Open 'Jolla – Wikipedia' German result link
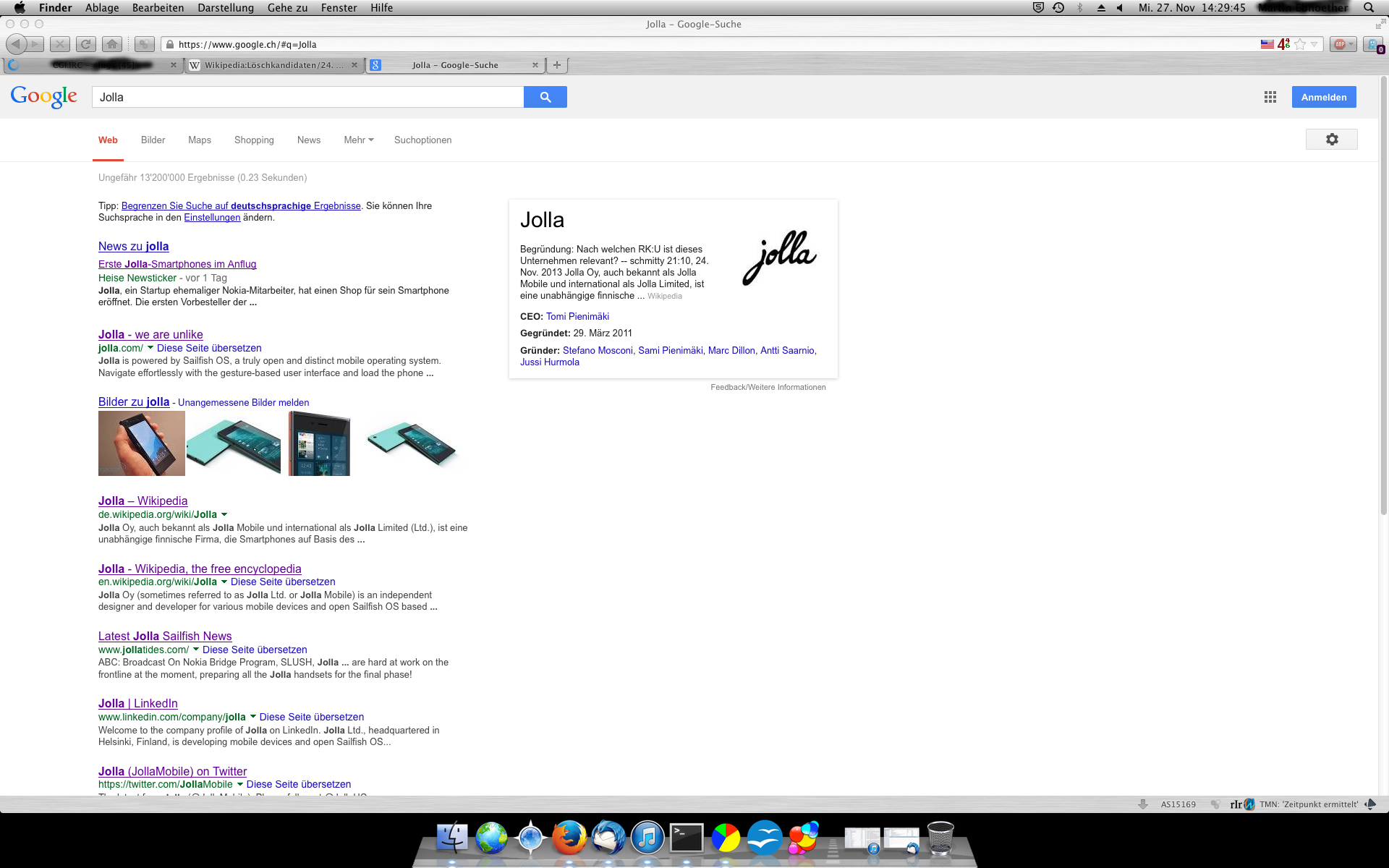 click(x=143, y=501)
